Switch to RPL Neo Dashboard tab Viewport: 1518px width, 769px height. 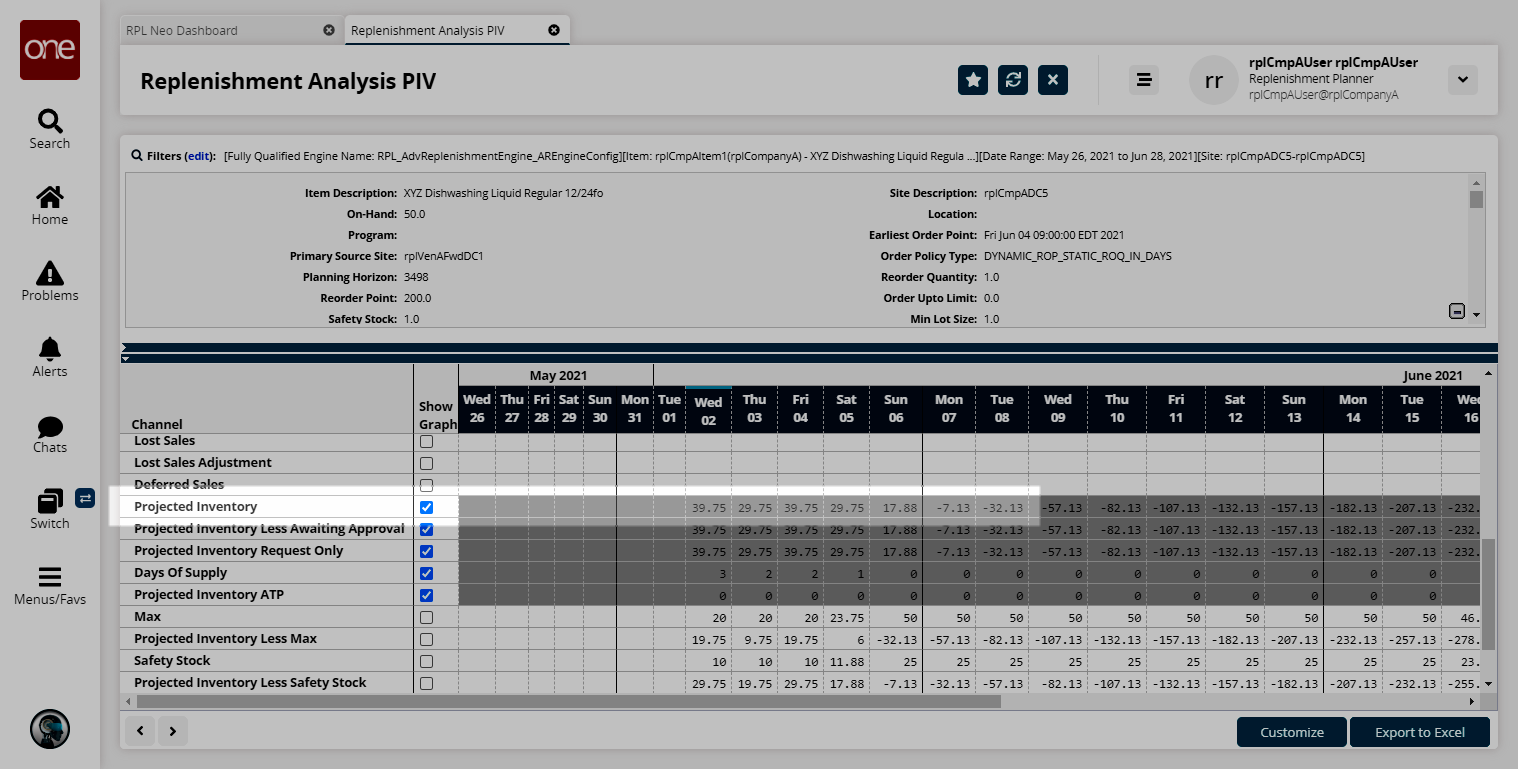click(182, 30)
